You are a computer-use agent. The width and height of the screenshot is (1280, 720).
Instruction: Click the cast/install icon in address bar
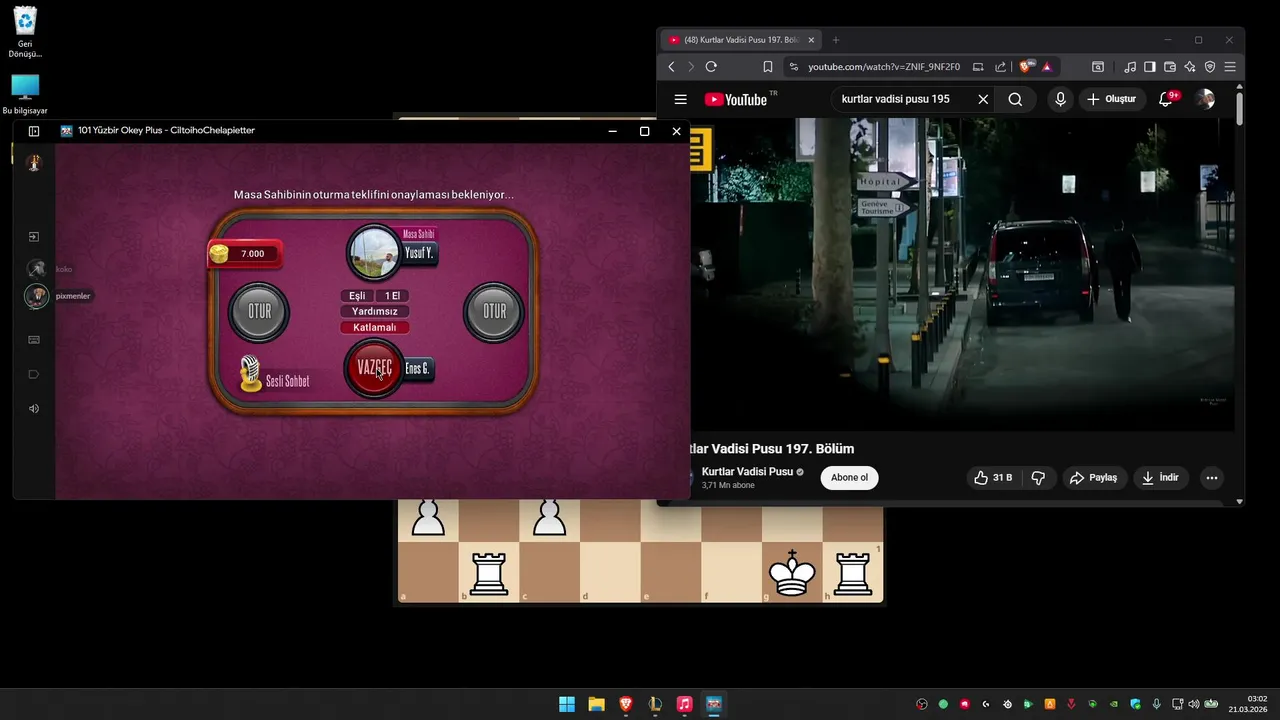point(978,67)
